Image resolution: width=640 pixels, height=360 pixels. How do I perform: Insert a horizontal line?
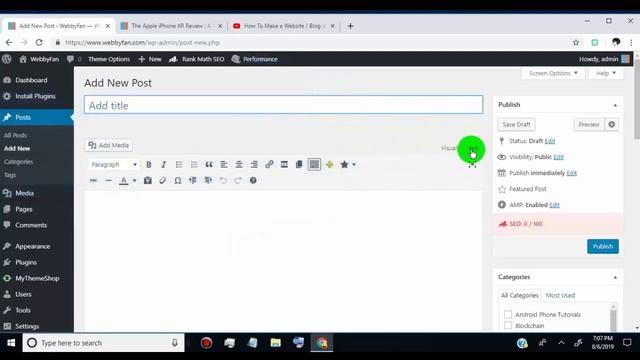point(109,180)
